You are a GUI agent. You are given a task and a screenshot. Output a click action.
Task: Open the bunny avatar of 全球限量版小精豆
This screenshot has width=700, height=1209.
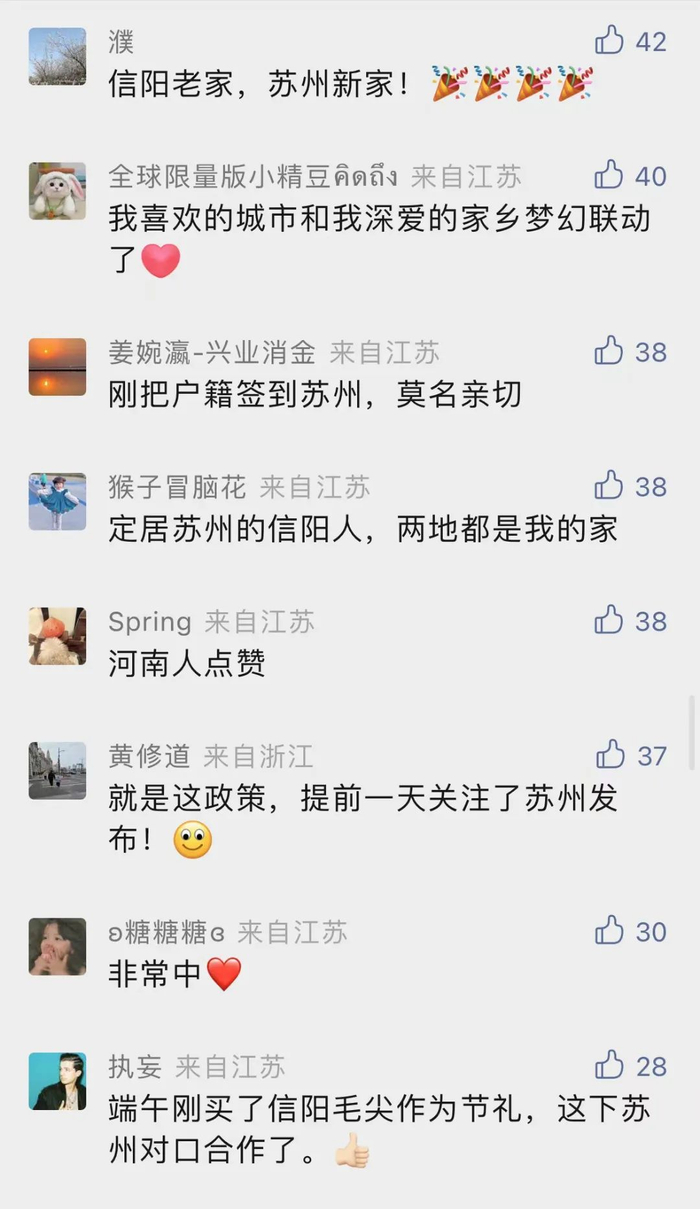[57, 191]
